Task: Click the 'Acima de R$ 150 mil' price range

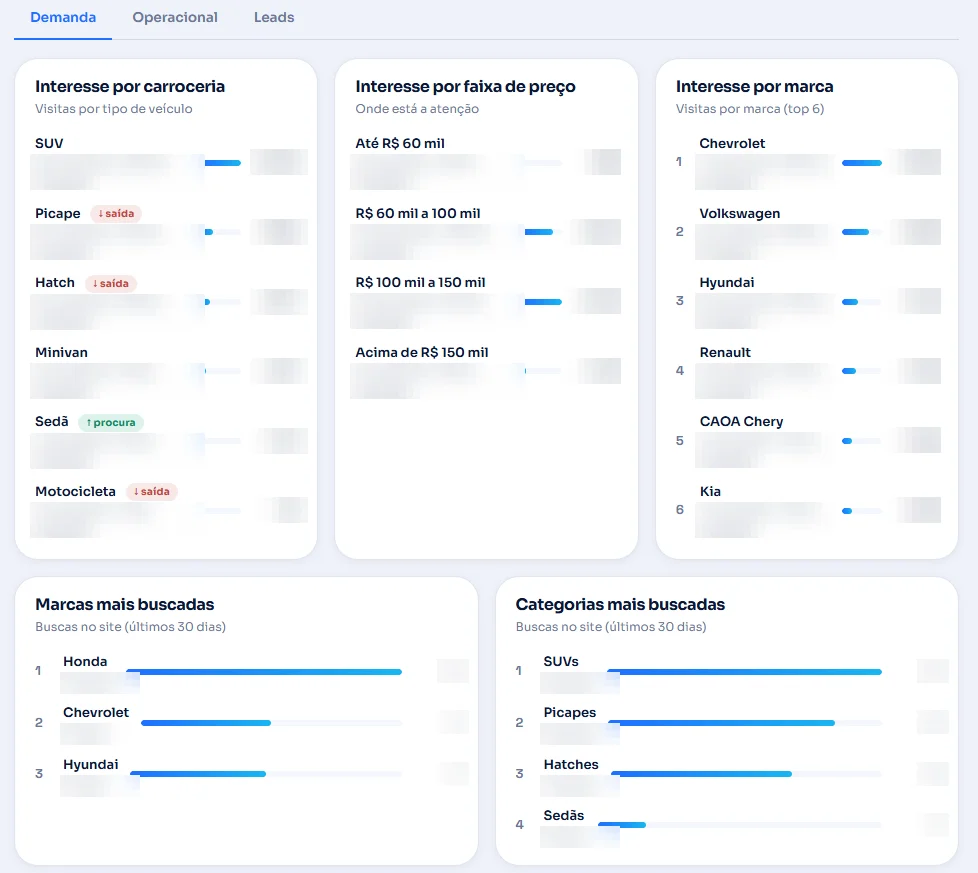Action: pos(422,352)
